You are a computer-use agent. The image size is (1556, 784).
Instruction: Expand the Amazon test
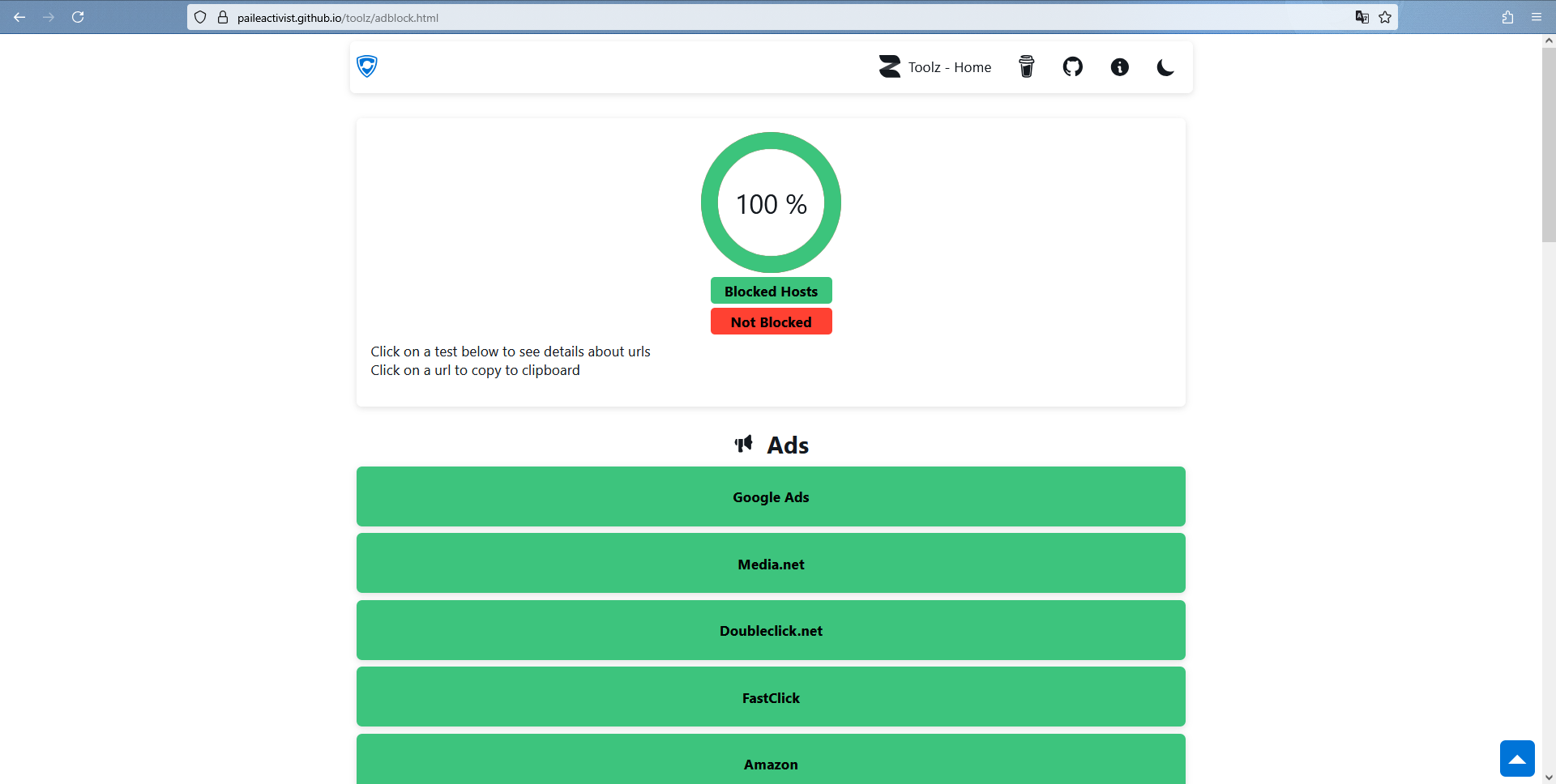771,760
